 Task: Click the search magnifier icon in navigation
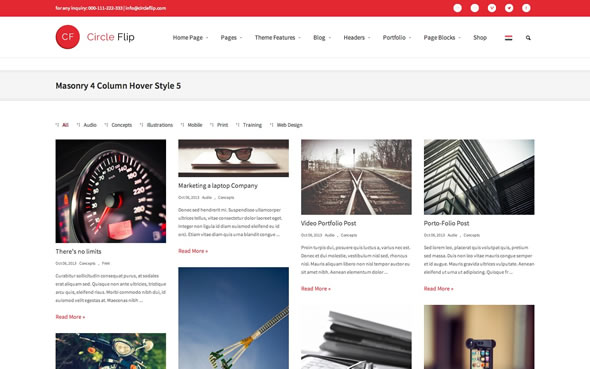528,38
